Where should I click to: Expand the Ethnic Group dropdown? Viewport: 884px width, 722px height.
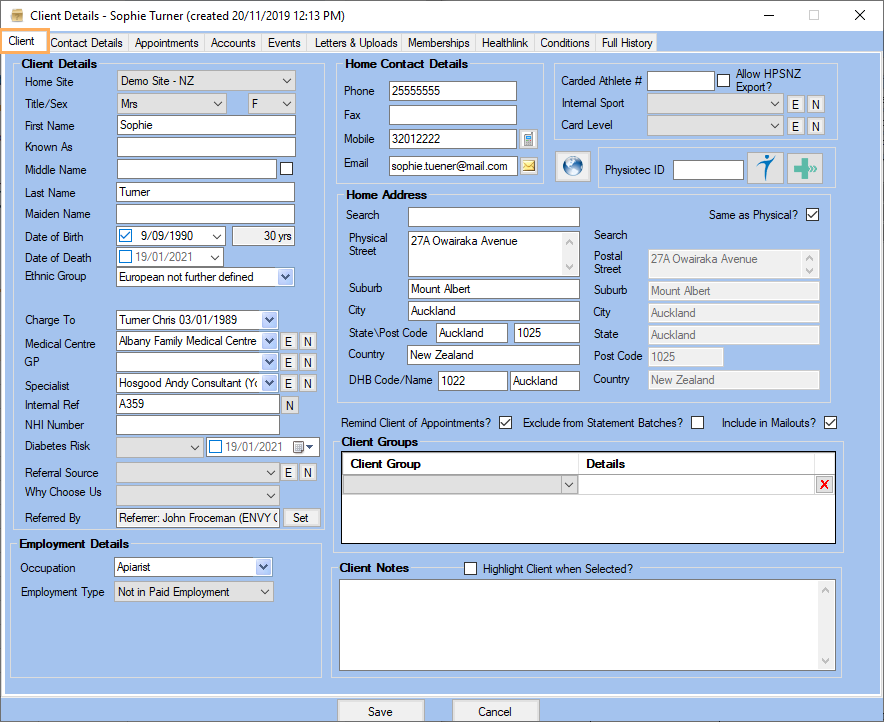point(285,277)
